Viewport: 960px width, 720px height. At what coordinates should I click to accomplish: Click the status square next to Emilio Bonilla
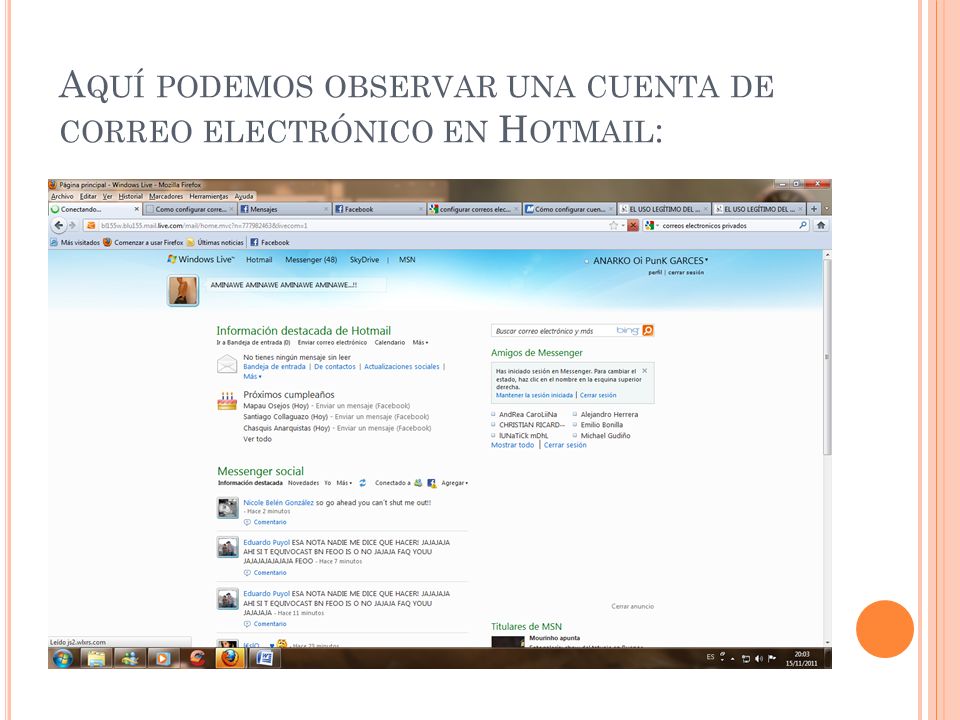click(575, 425)
